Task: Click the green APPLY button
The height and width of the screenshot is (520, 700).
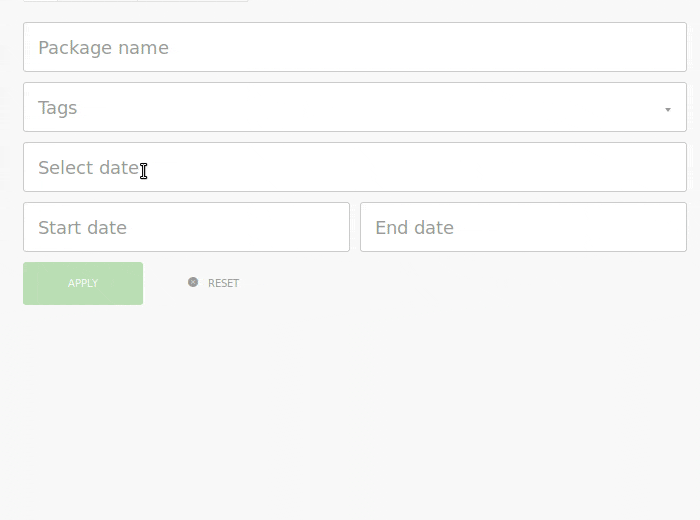Action: click(x=83, y=283)
